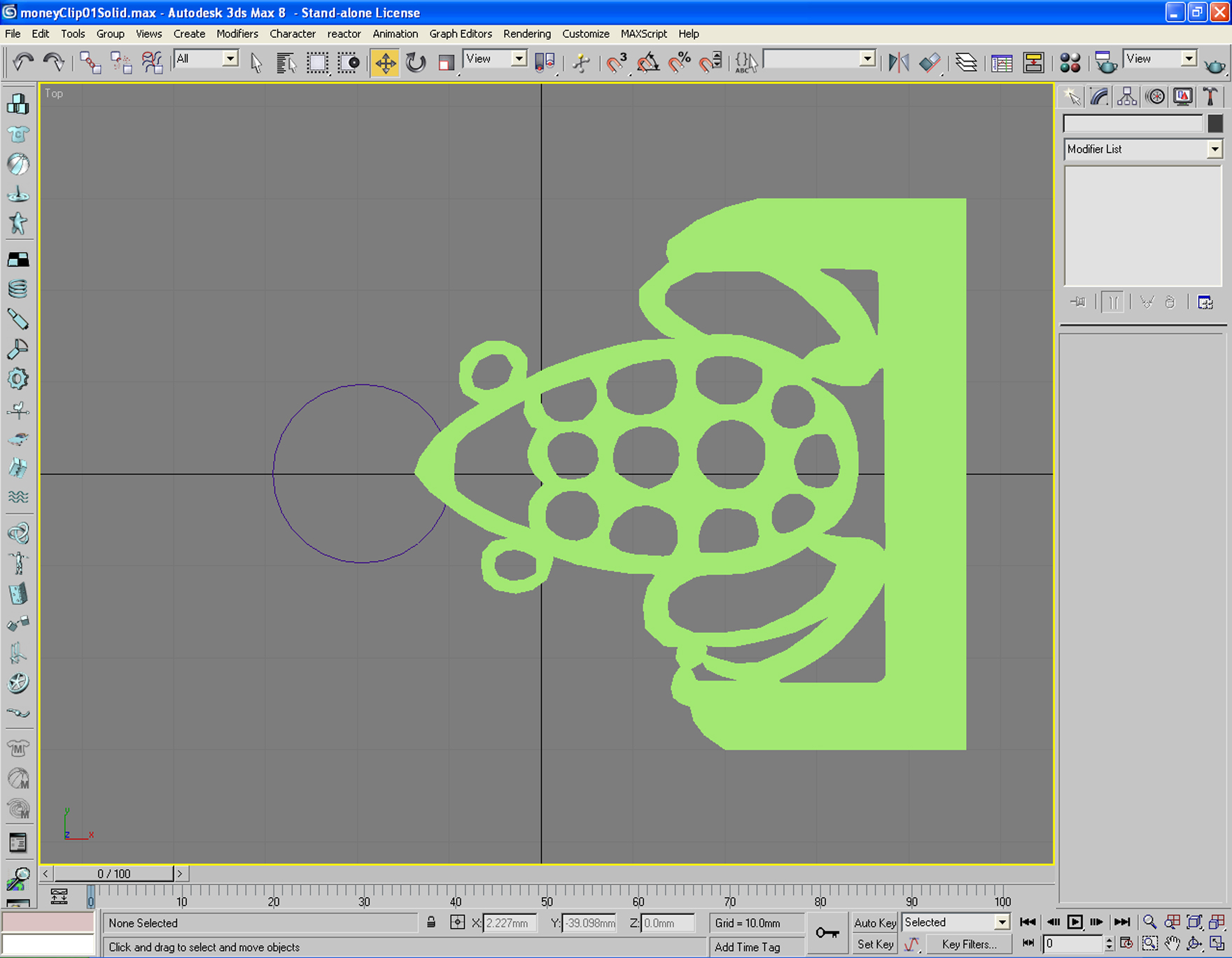Switch to Utilities hammer tab
The width and height of the screenshot is (1232, 958).
[1210, 97]
